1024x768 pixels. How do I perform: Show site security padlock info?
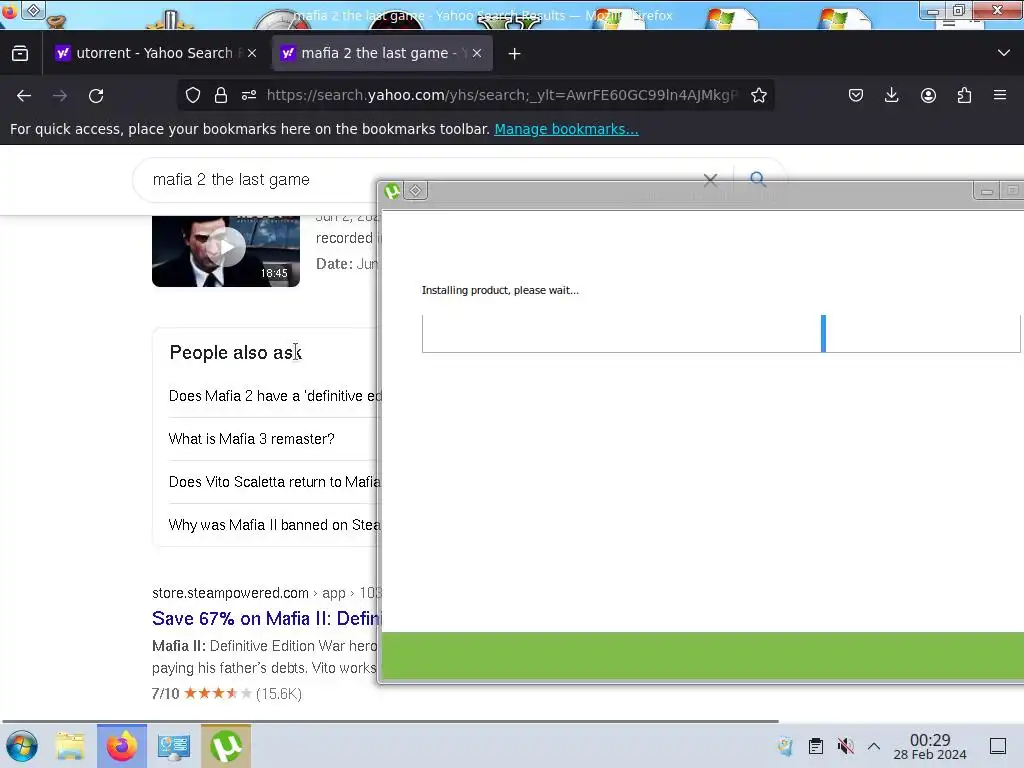tap(221, 95)
